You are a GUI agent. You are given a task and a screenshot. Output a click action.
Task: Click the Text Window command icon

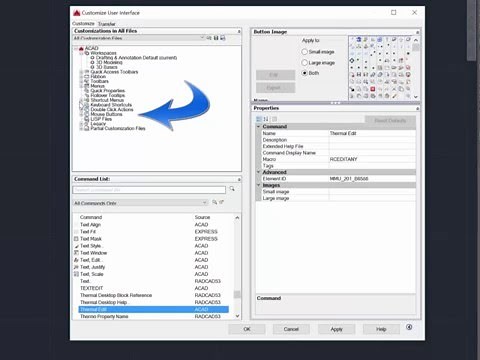[x=76, y=253]
